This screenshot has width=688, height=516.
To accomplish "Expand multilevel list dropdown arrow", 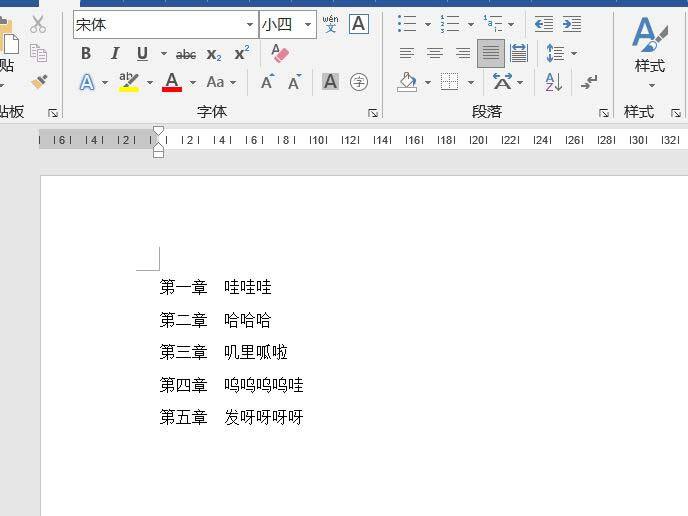I will (511, 24).
